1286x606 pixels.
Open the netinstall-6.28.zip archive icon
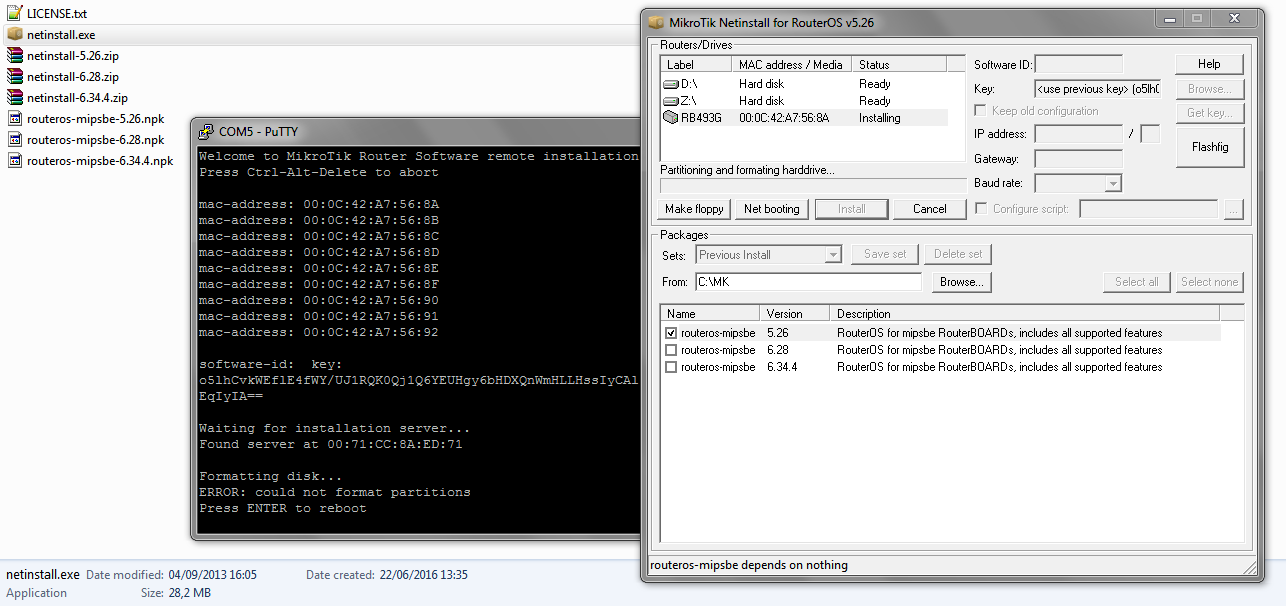(x=16, y=76)
